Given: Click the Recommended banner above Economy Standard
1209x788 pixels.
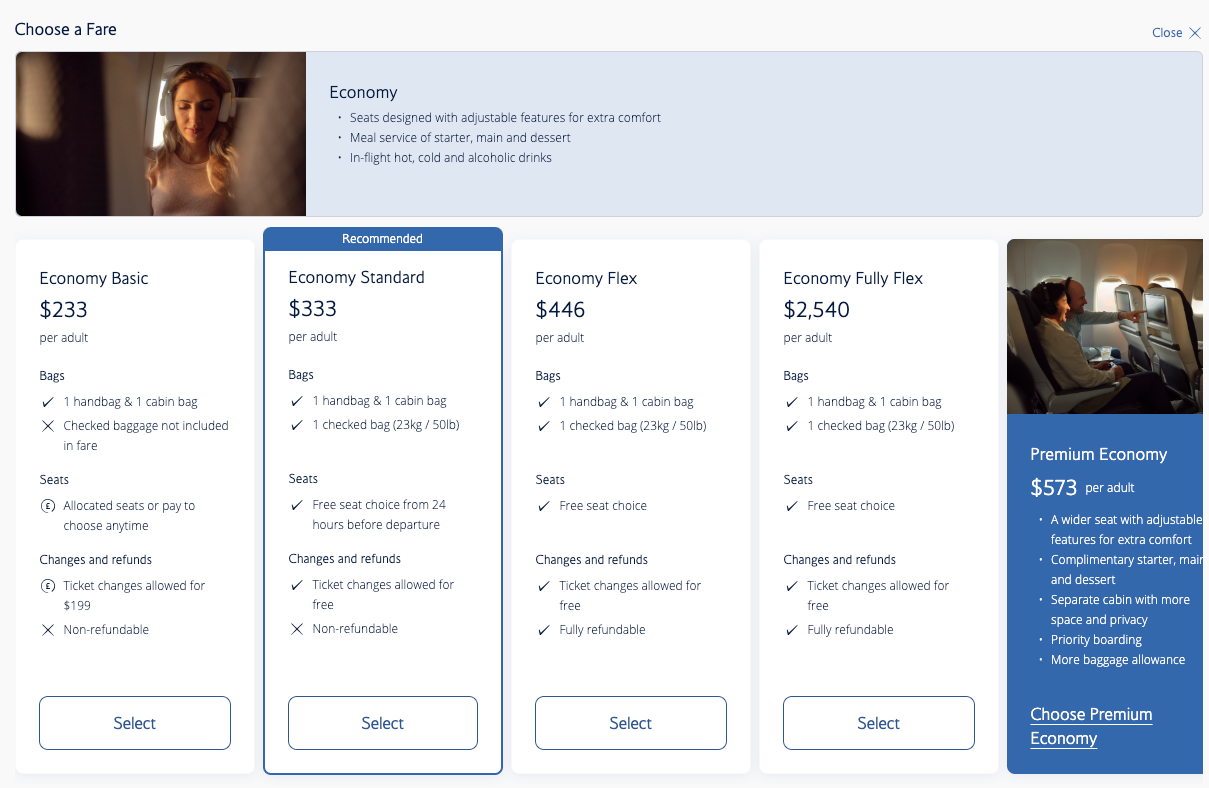Looking at the screenshot, I should point(383,239).
